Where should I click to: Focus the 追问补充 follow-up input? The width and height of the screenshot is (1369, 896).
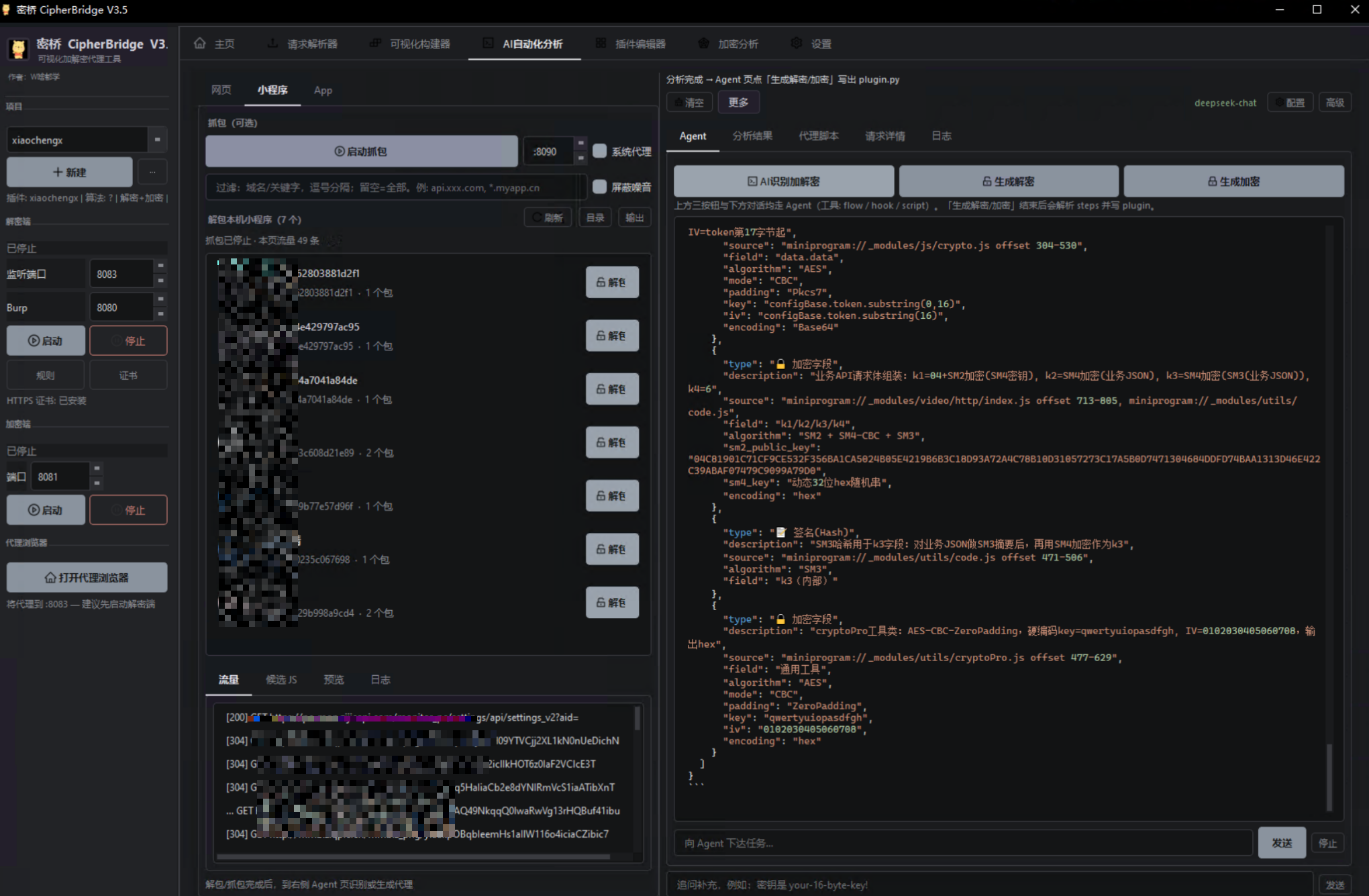pyautogui.click(x=990, y=885)
